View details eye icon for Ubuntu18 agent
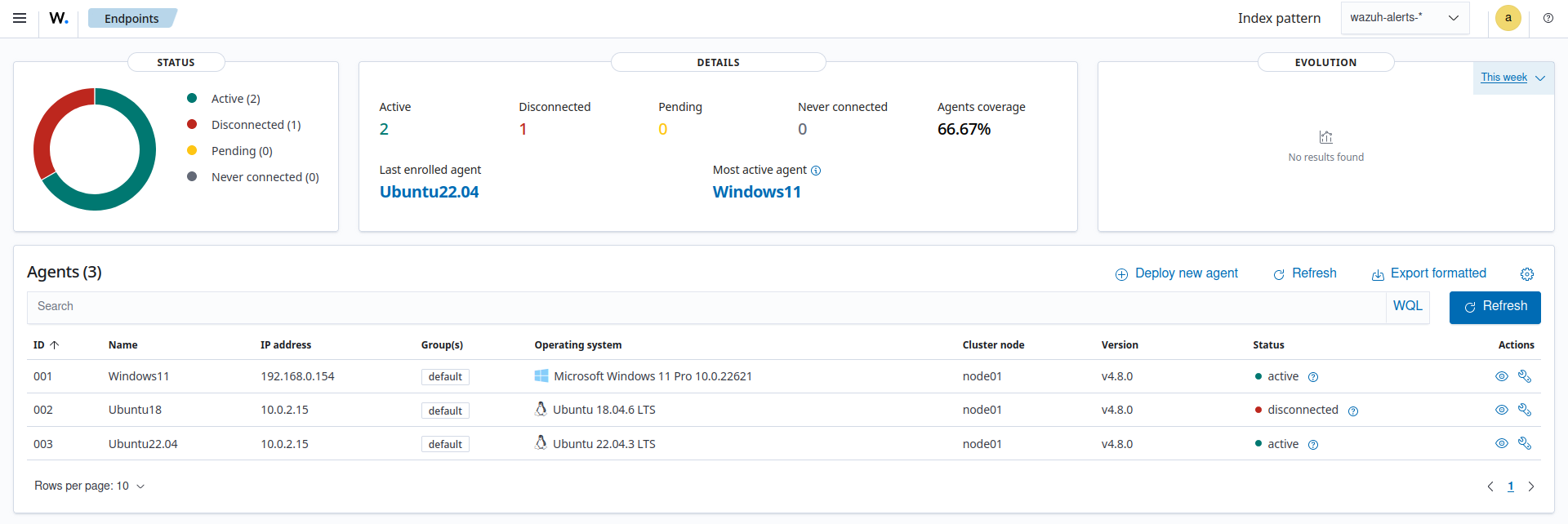The height and width of the screenshot is (524, 1568). (x=1501, y=410)
